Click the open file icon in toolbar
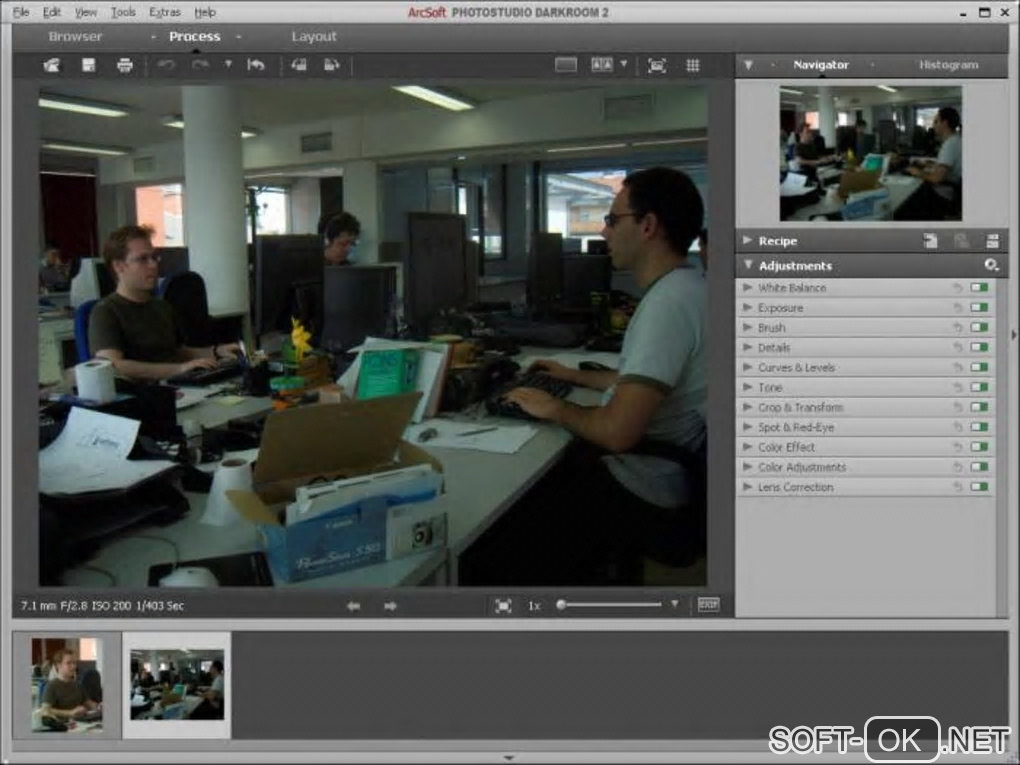Image resolution: width=1020 pixels, height=765 pixels. tap(51, 65)
